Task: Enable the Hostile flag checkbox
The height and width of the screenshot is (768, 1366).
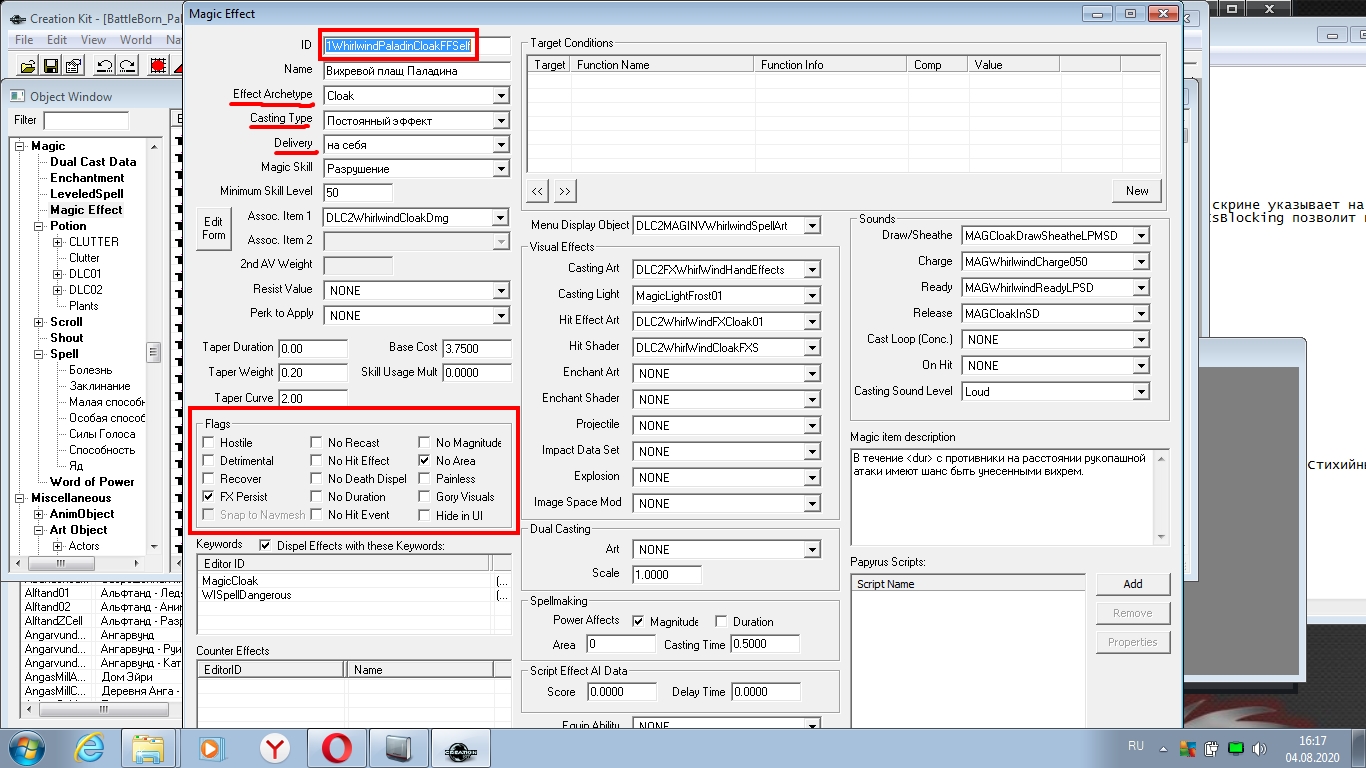Action: point(209,443)
